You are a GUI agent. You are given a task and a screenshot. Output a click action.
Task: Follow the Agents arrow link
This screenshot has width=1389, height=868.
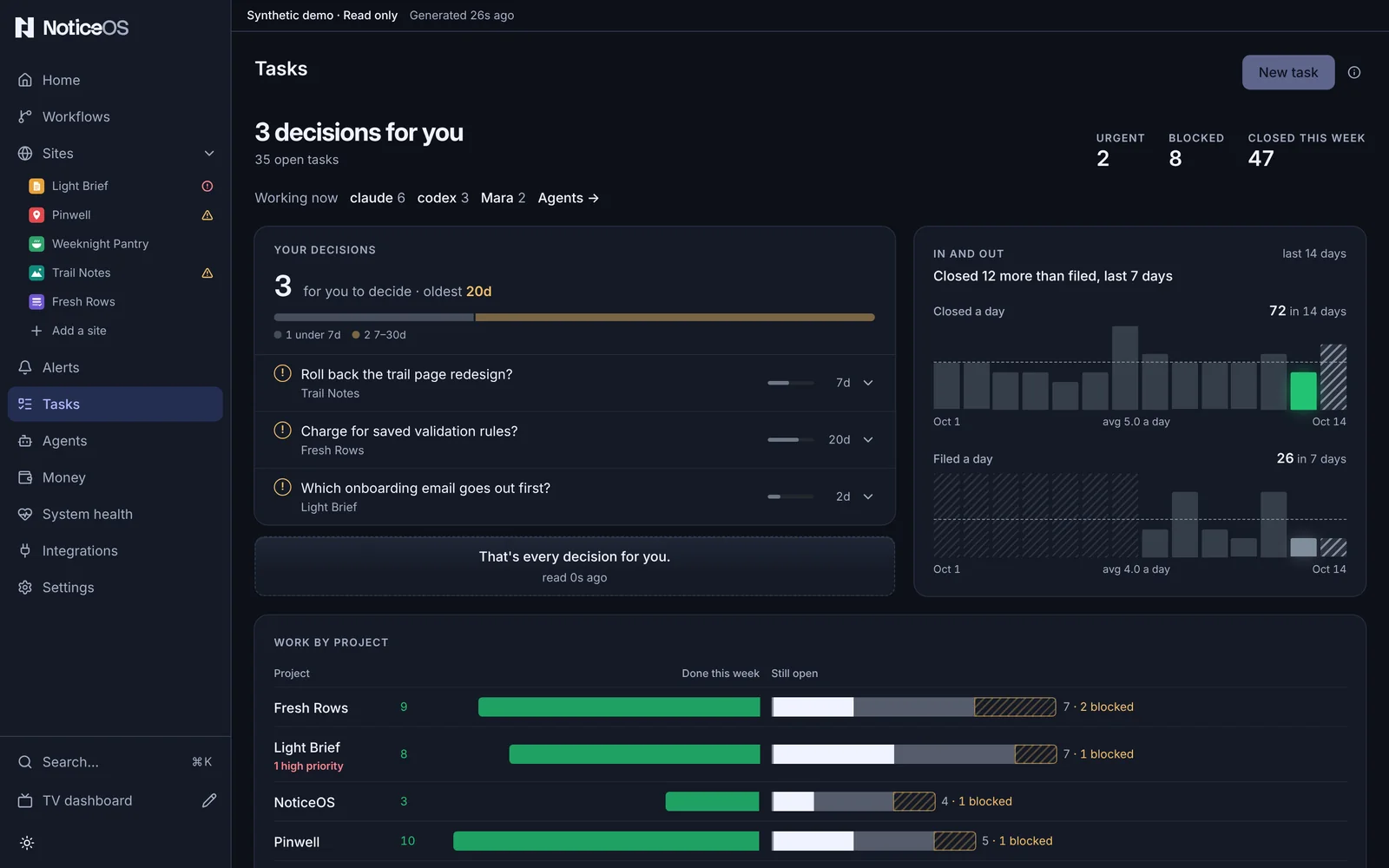click(x=569, y=198)
